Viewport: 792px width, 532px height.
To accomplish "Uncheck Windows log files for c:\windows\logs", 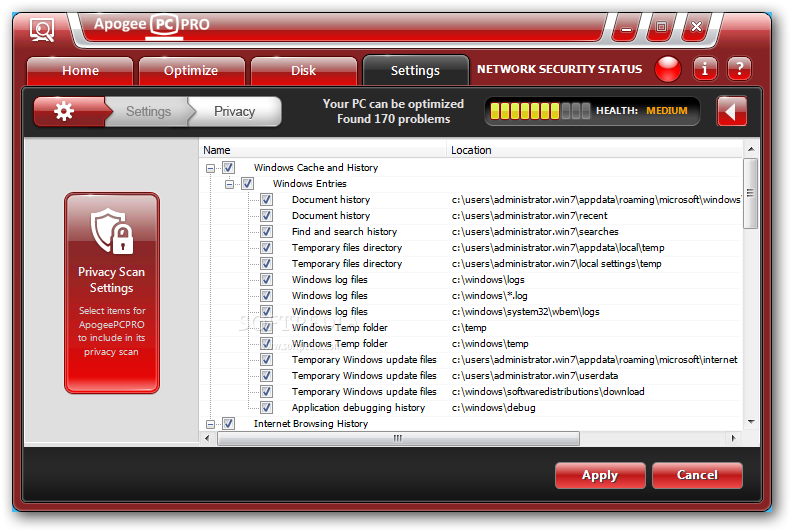I will point(266,279).
